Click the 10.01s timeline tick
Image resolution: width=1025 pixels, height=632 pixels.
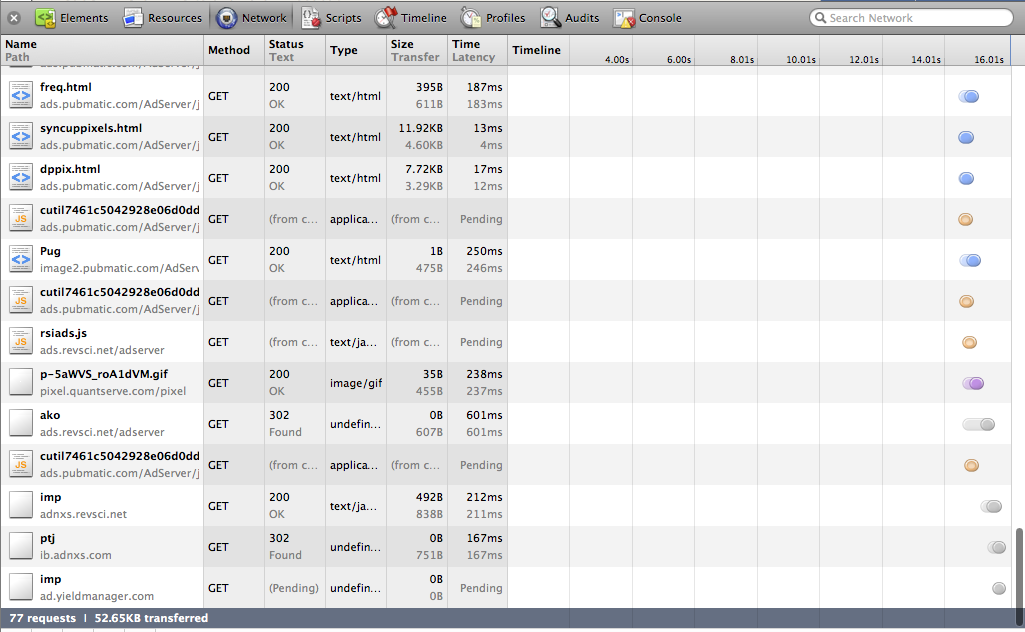coord(801,59)
